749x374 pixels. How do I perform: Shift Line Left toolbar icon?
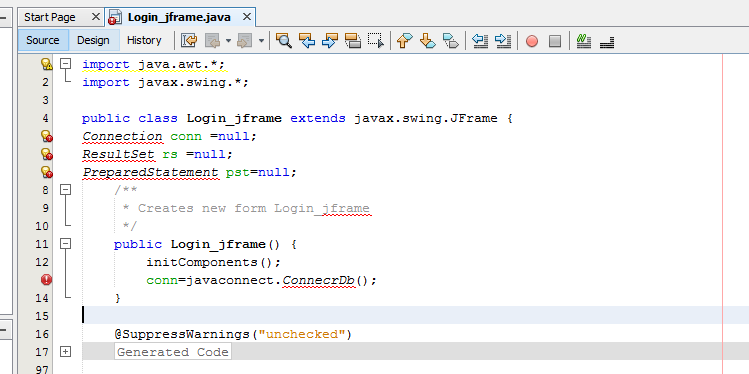[480, 41]
